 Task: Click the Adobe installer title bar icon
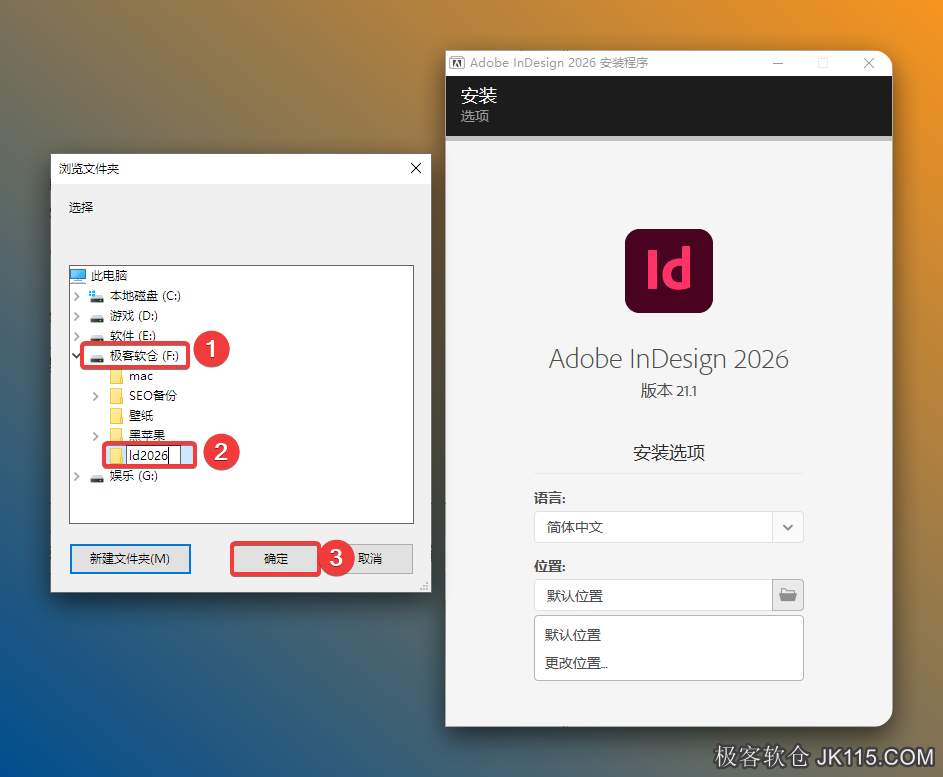coord(457,63)
